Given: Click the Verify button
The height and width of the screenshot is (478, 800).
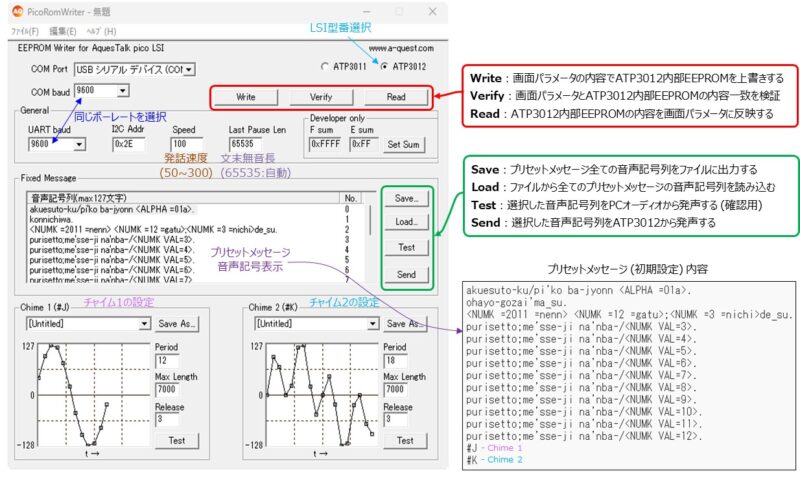Looking at the screenshot, I should (x=320, y=98).
